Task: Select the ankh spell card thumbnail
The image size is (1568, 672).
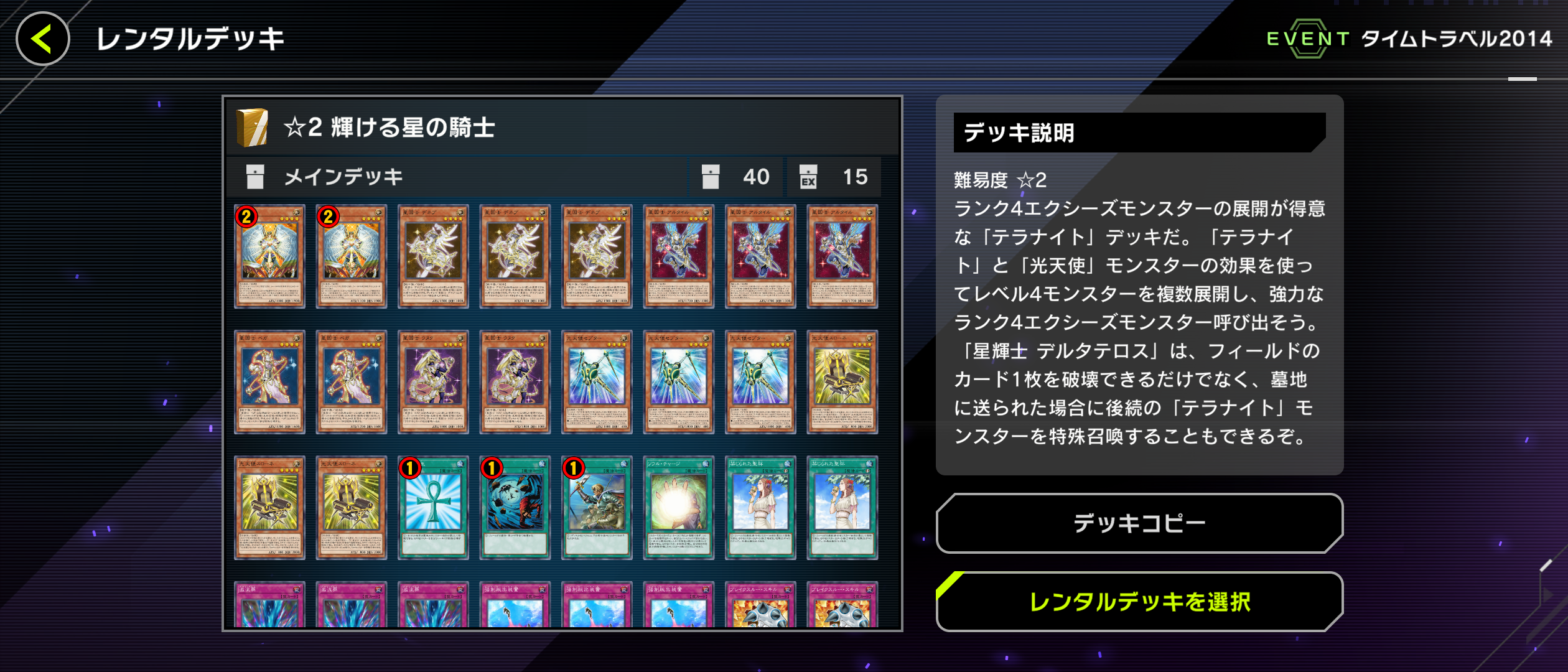Action: click(433, 508)
